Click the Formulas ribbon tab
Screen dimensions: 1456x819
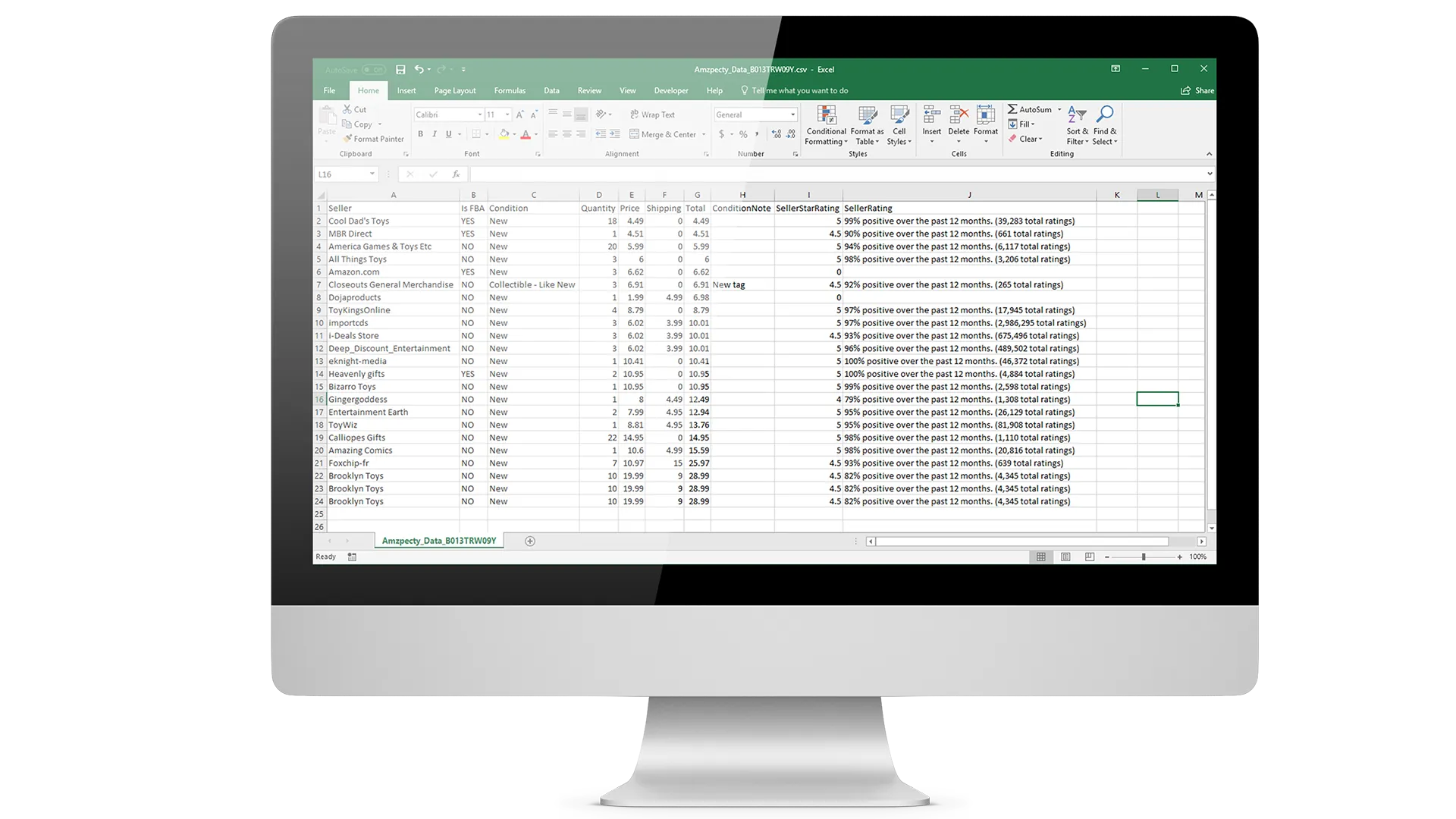point(510,90)
